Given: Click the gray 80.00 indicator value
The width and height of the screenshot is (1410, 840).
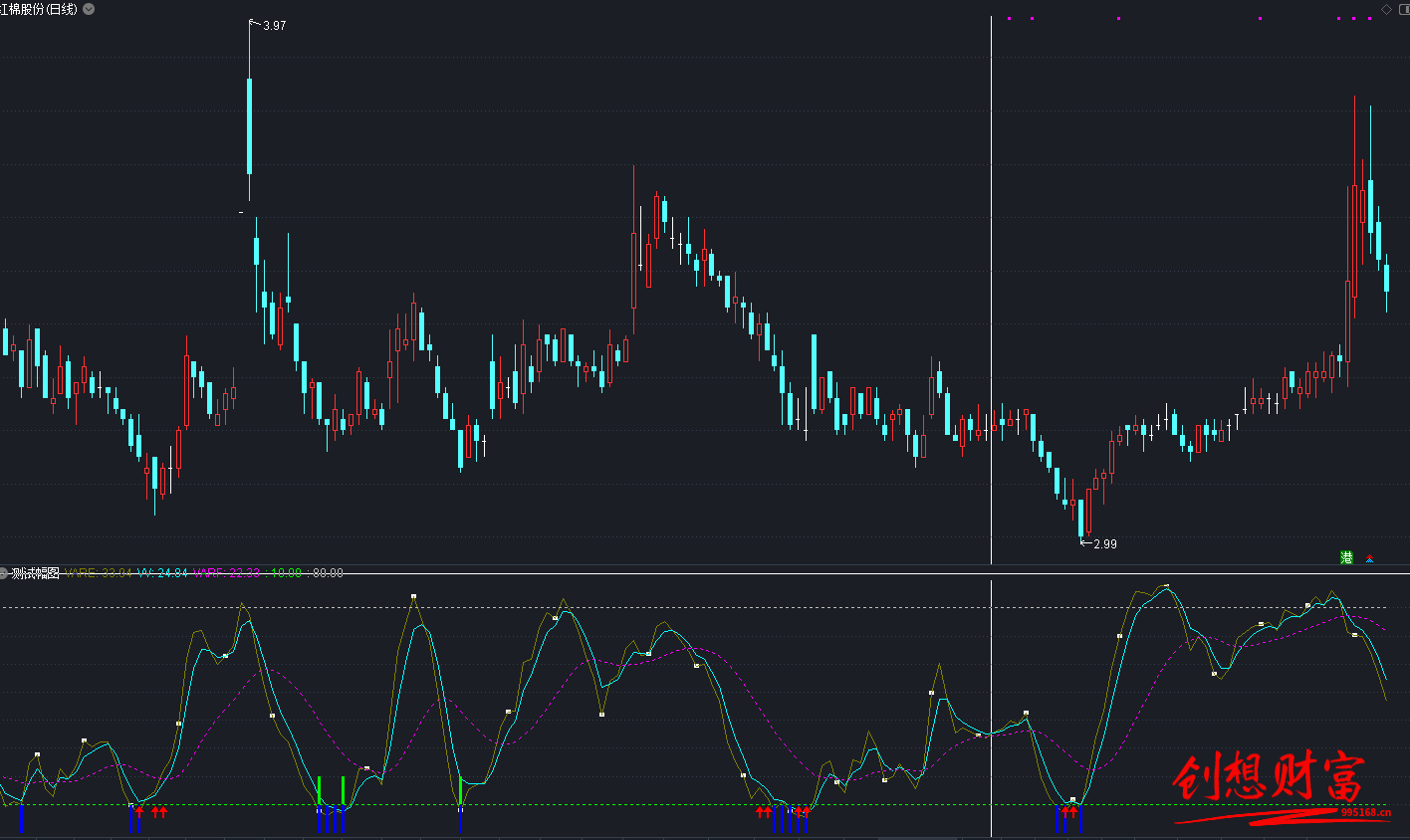Looking at the screenshot, I should click(326, 573).
